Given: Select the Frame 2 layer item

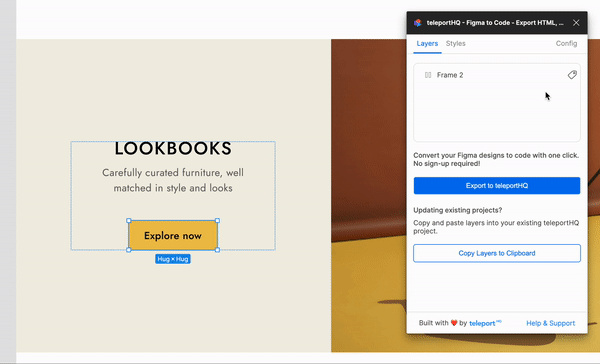Looking at the screenshot, I should pos(497,75).
